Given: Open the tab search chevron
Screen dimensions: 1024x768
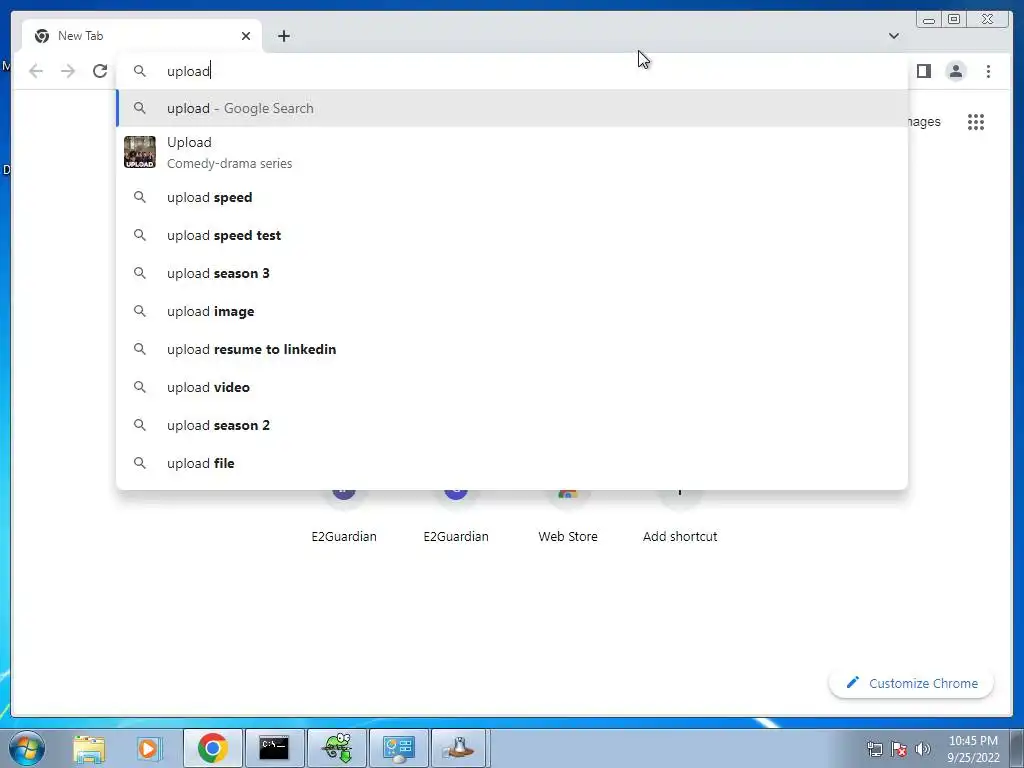Looking at the screenshot, I should (893, 36).
